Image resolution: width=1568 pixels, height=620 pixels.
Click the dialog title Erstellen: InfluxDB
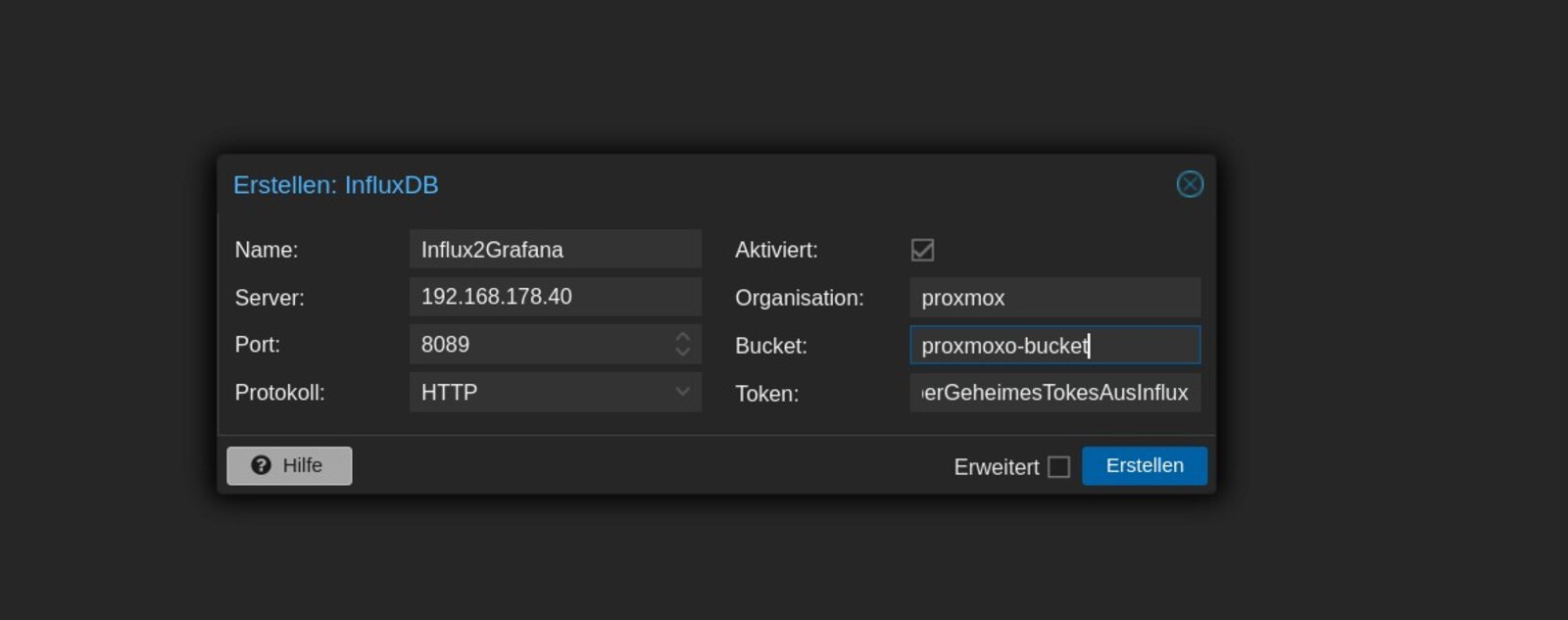335,185
